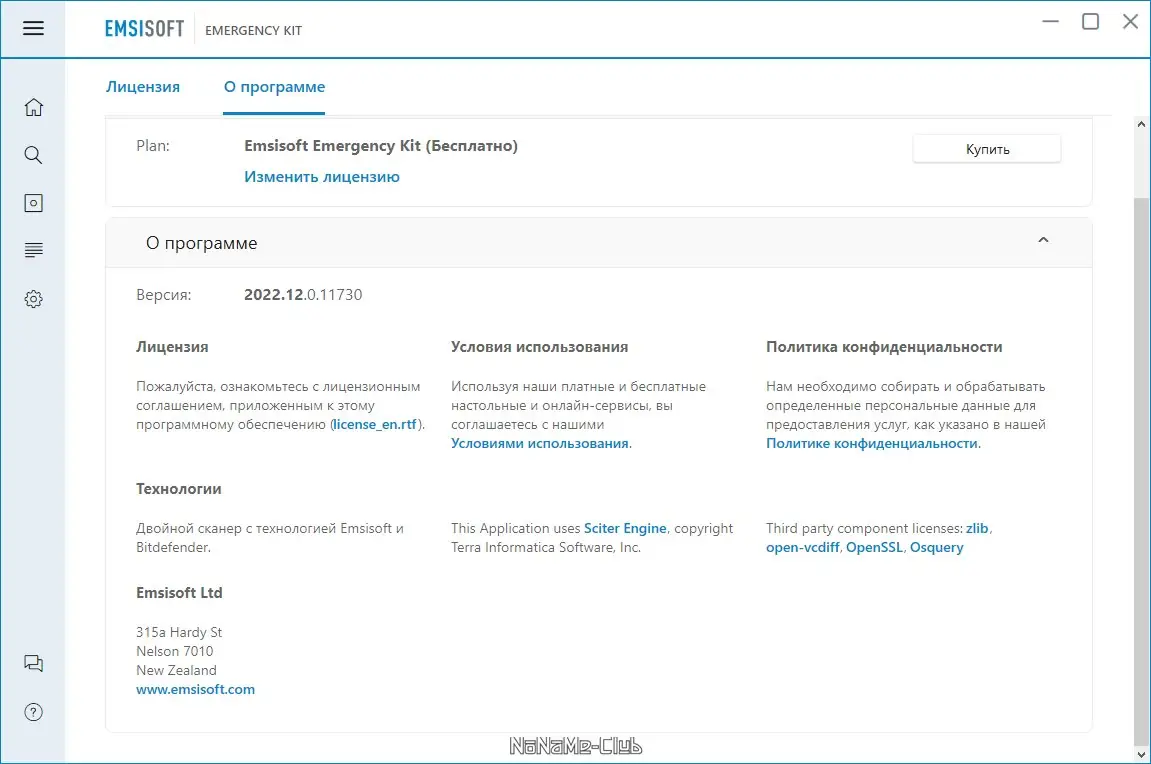Click the Купить button

point(987,149)
